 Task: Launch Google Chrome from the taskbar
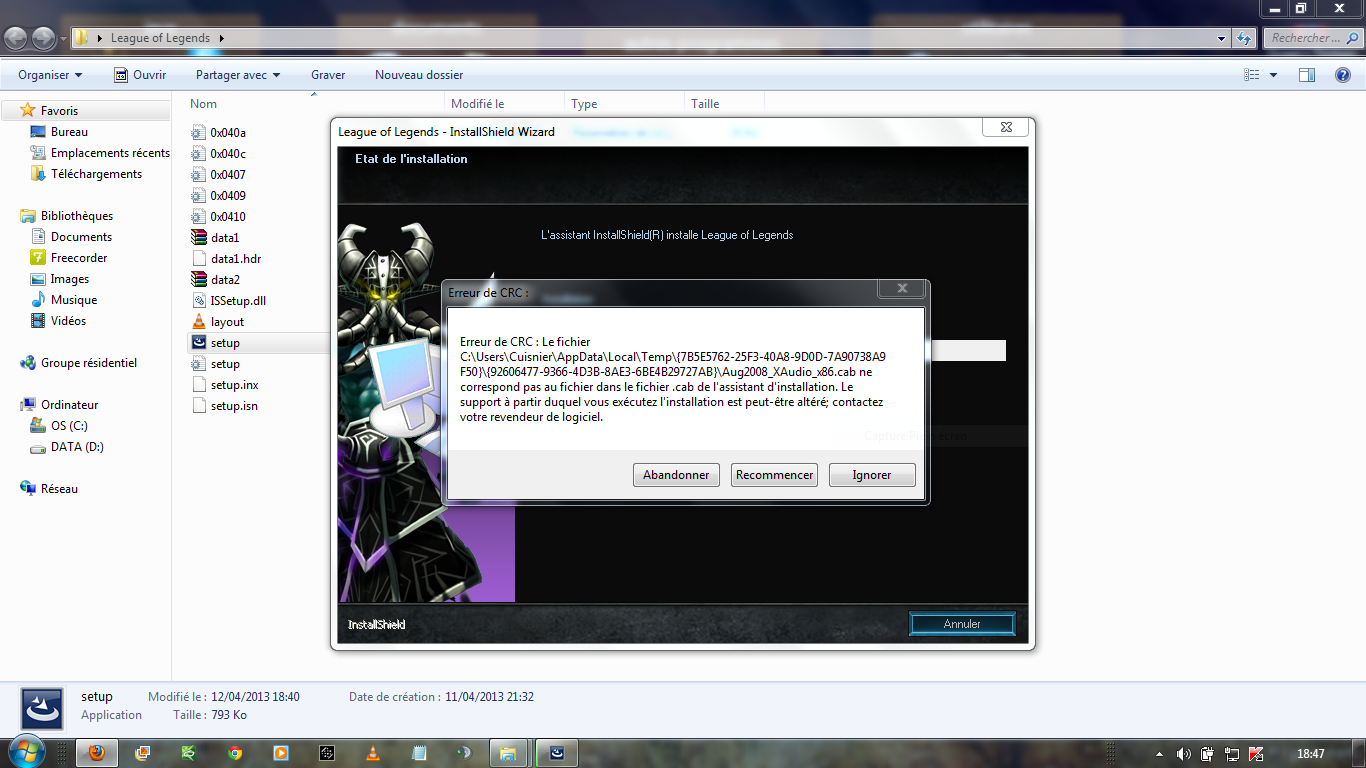click(x=234, y=753)
